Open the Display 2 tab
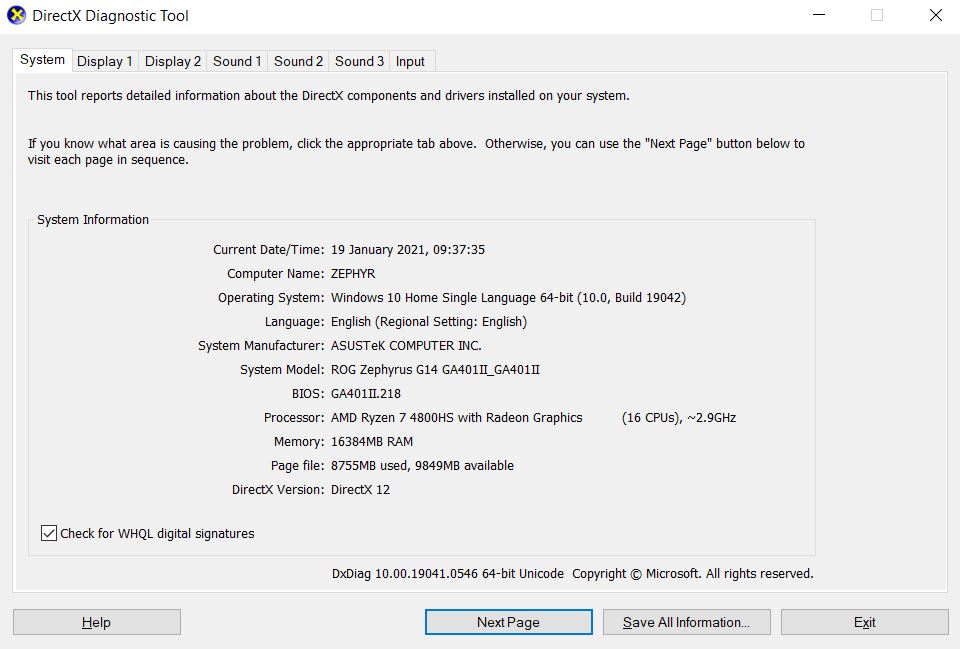Viewport: 960px width, 649px height. pos(173,61)
